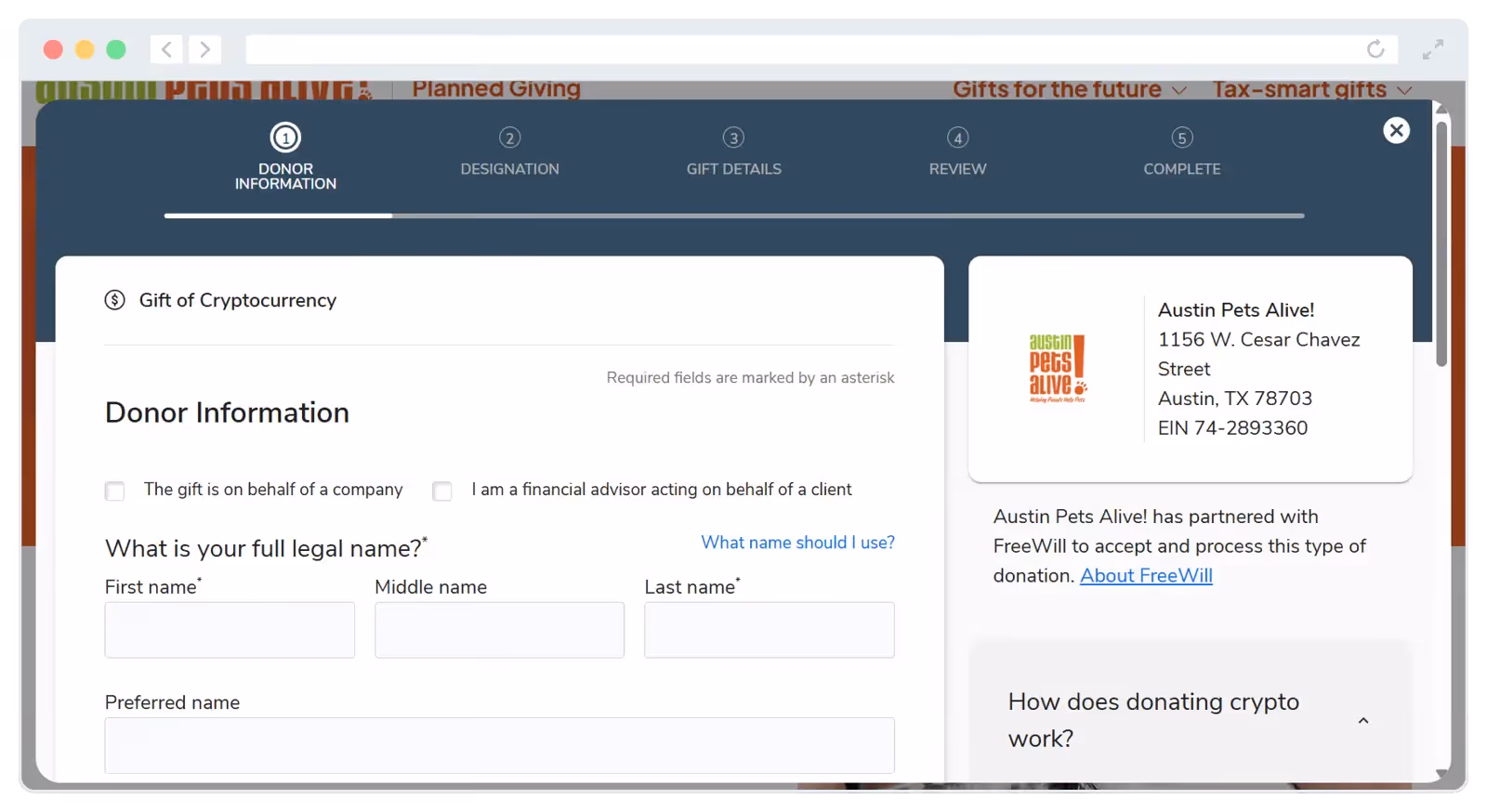Close the donation dialog with X icon
This screenshot has width=1487, height=812.
[1396, 130]
